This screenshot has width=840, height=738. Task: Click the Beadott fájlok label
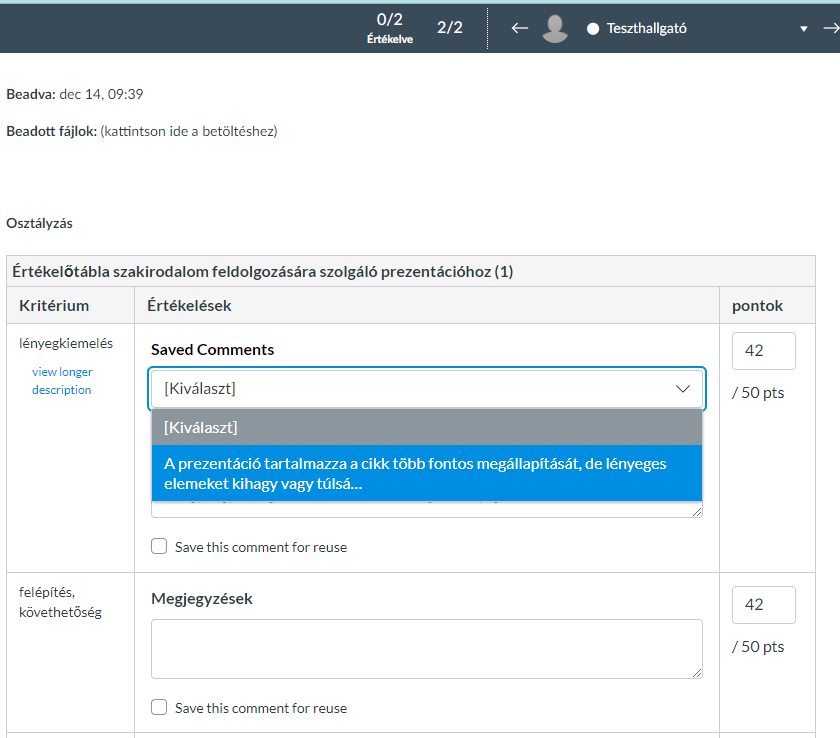51,131
